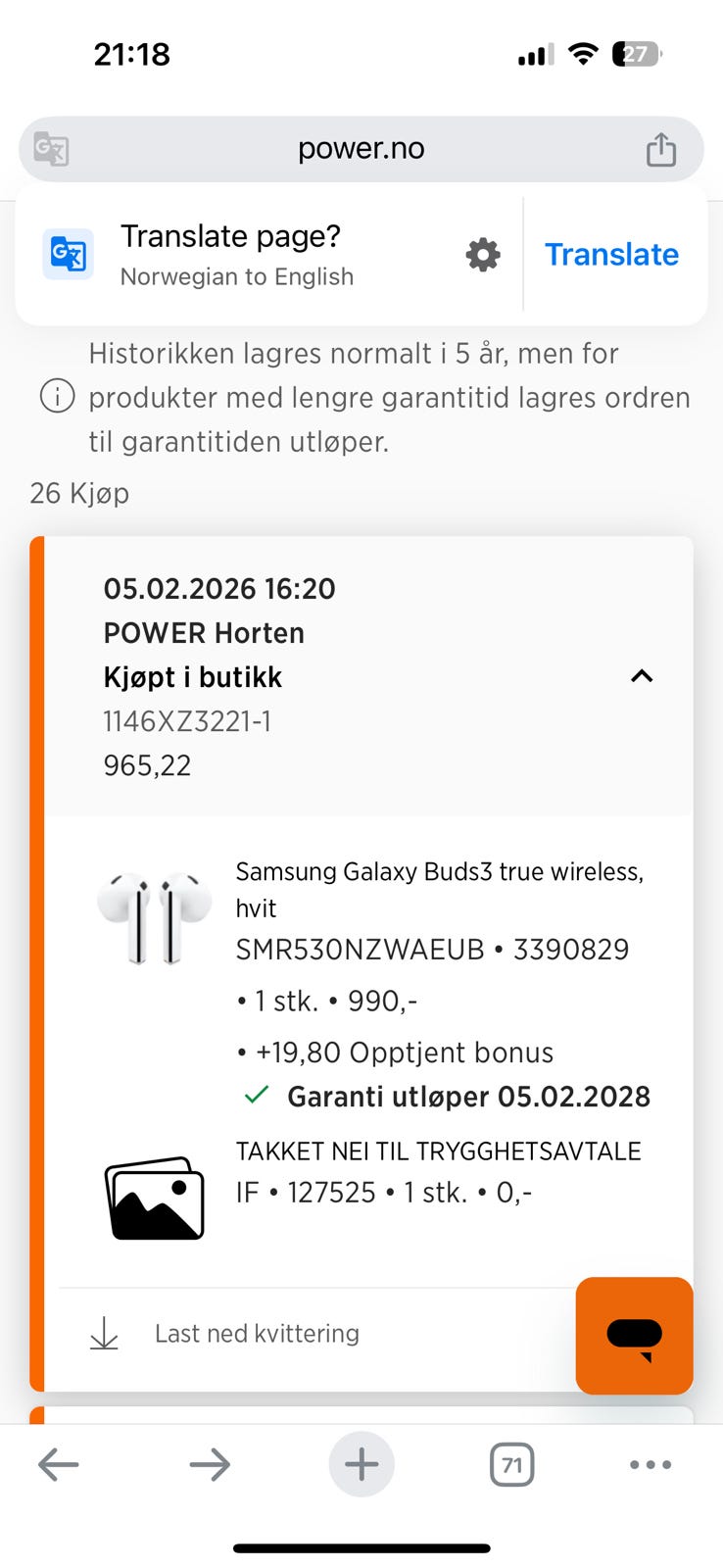Open a new tab with plus button
Image resolution: width=723 pixels, height=1568 pixels.
361,1465
